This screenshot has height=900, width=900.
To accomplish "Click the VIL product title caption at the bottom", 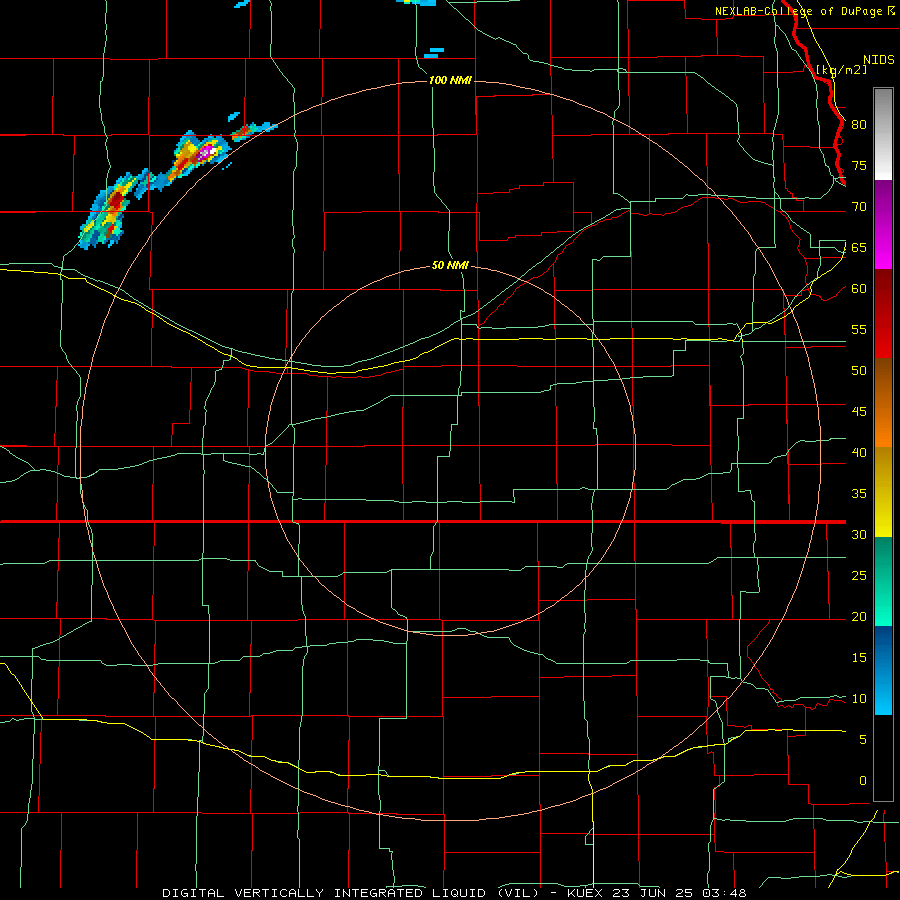I will [454, 893].
